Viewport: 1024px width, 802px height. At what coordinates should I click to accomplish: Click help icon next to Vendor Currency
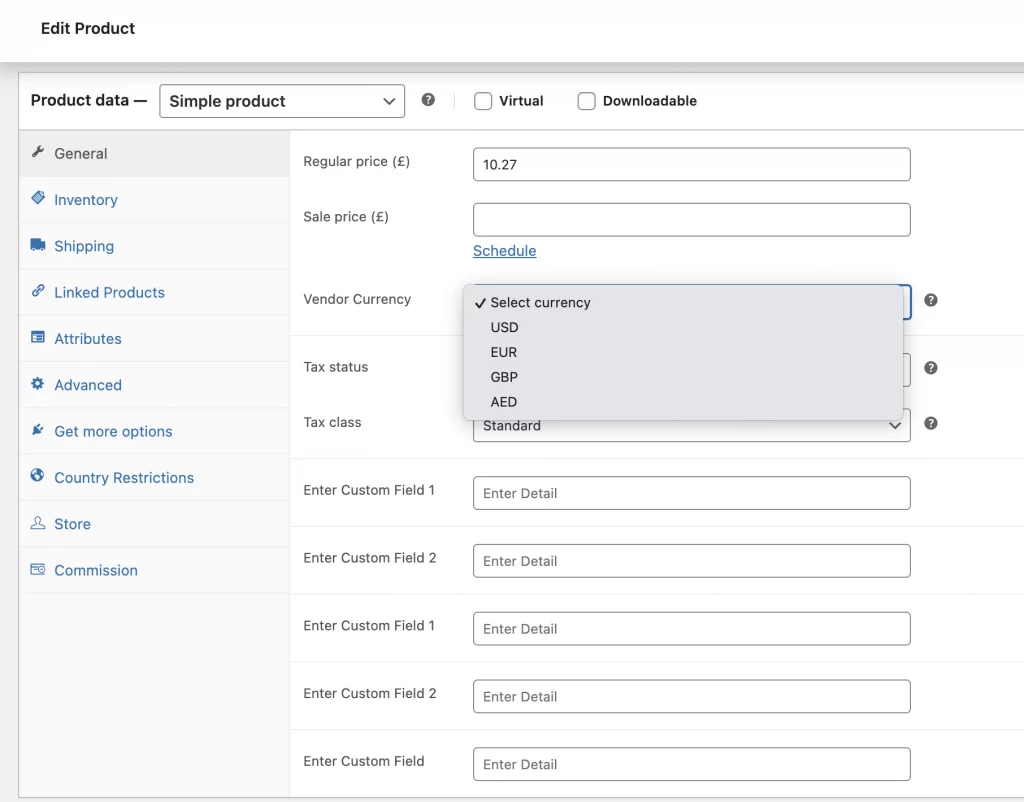930,300
